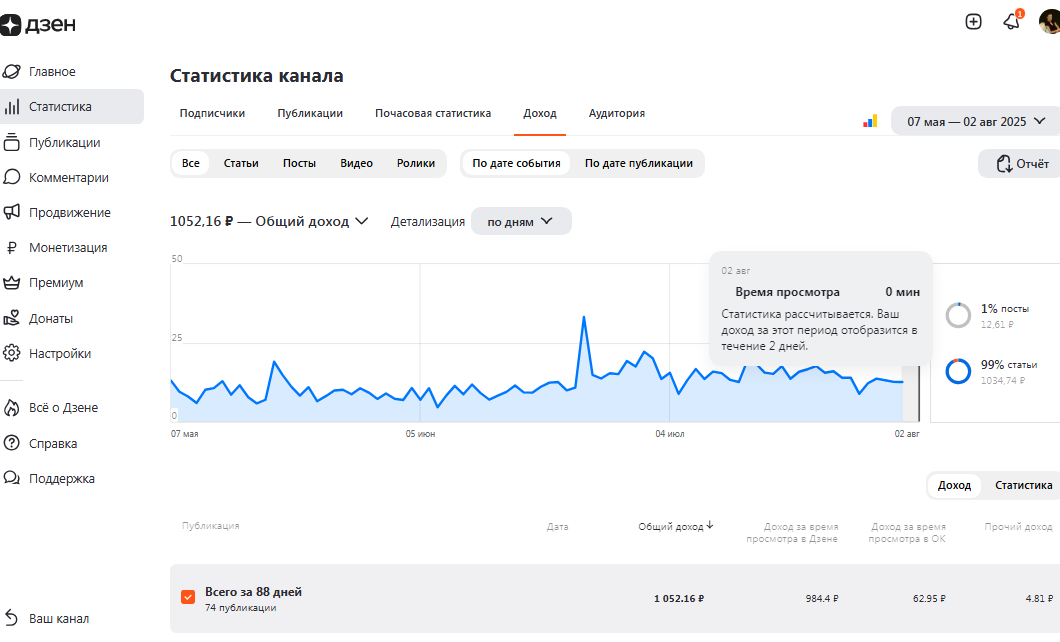Click the Ваш канал back arrow icon

click(x=11, y=618)
